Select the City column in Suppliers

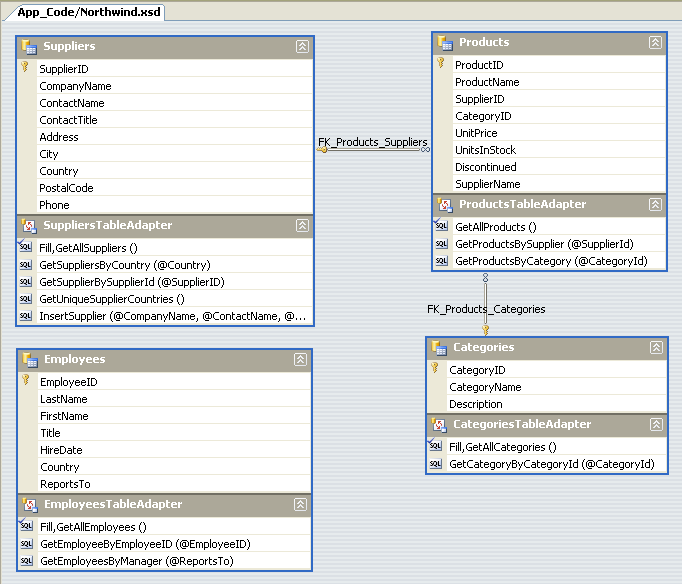(x=175, y=154)
